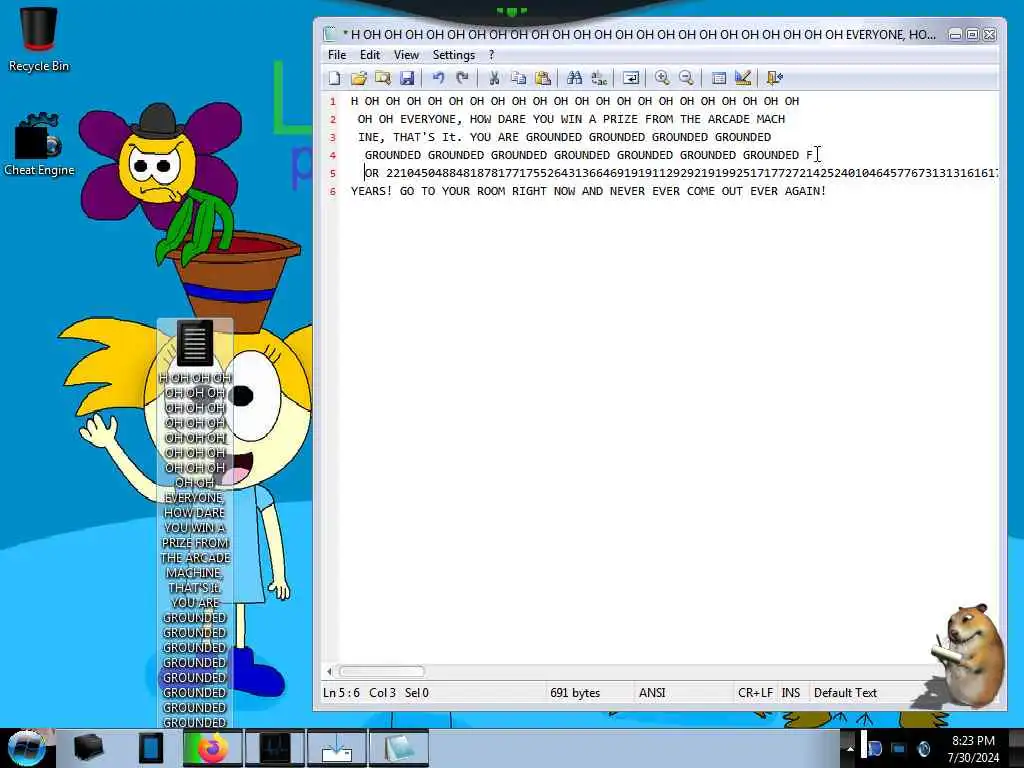
Task: Click the Browse files magnifier-folder icon
Action: click(383, 78)
